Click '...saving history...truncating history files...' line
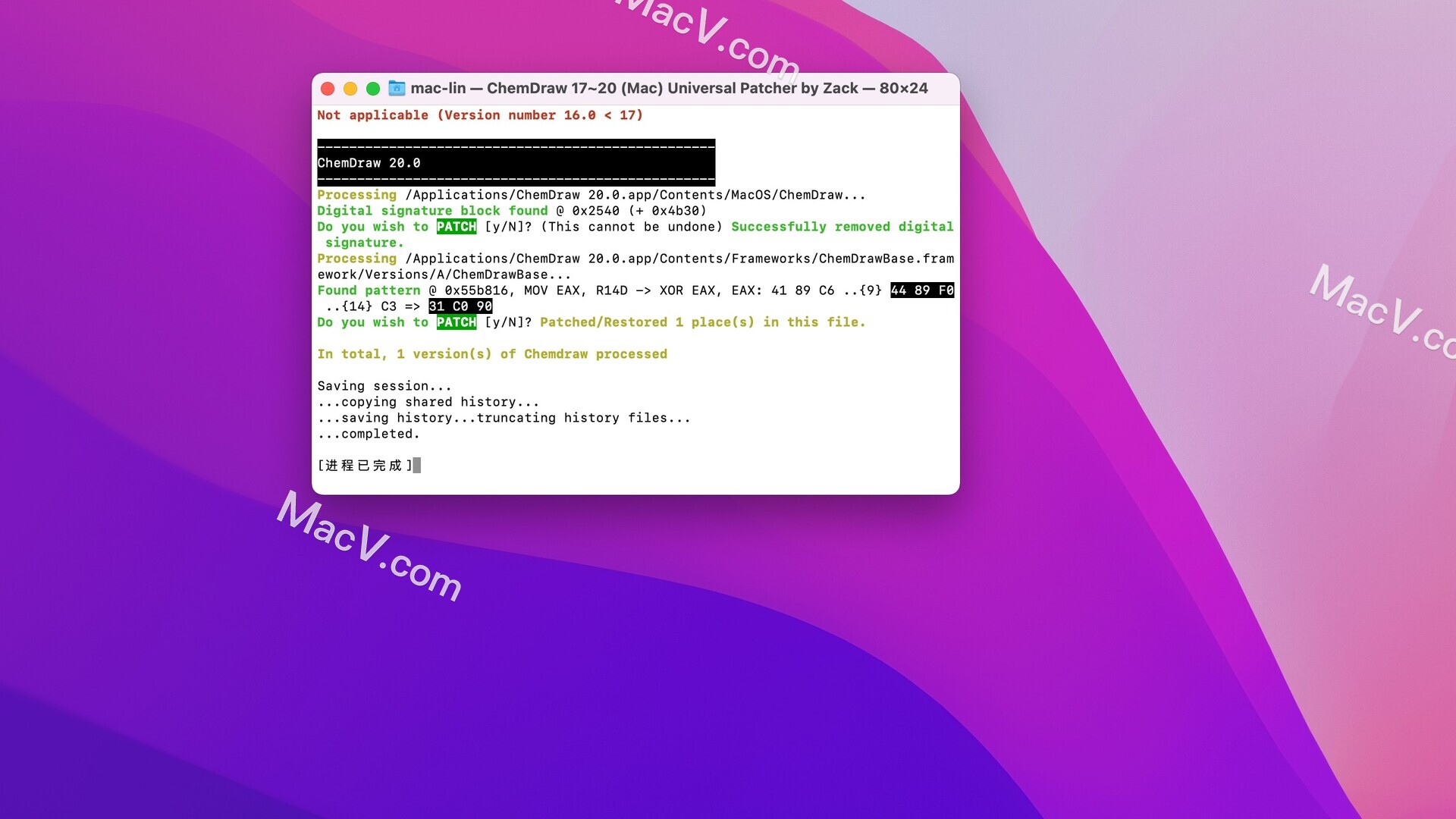Image resolution: width=1456 pixels, height=819 pixels. 504,418
